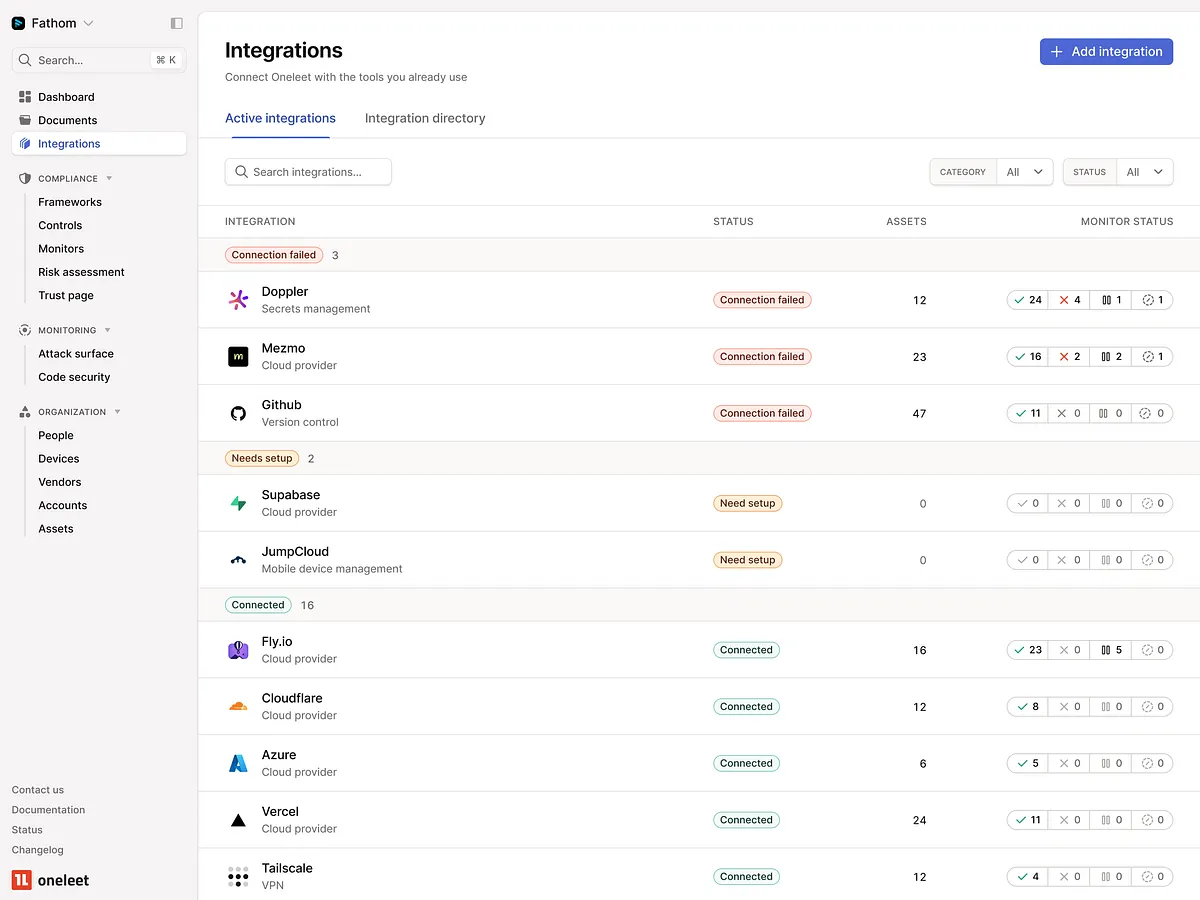Click the Search integrations input field
Image resolution: width=1200 pixels, height=900 pixels.
click(308, 172)
